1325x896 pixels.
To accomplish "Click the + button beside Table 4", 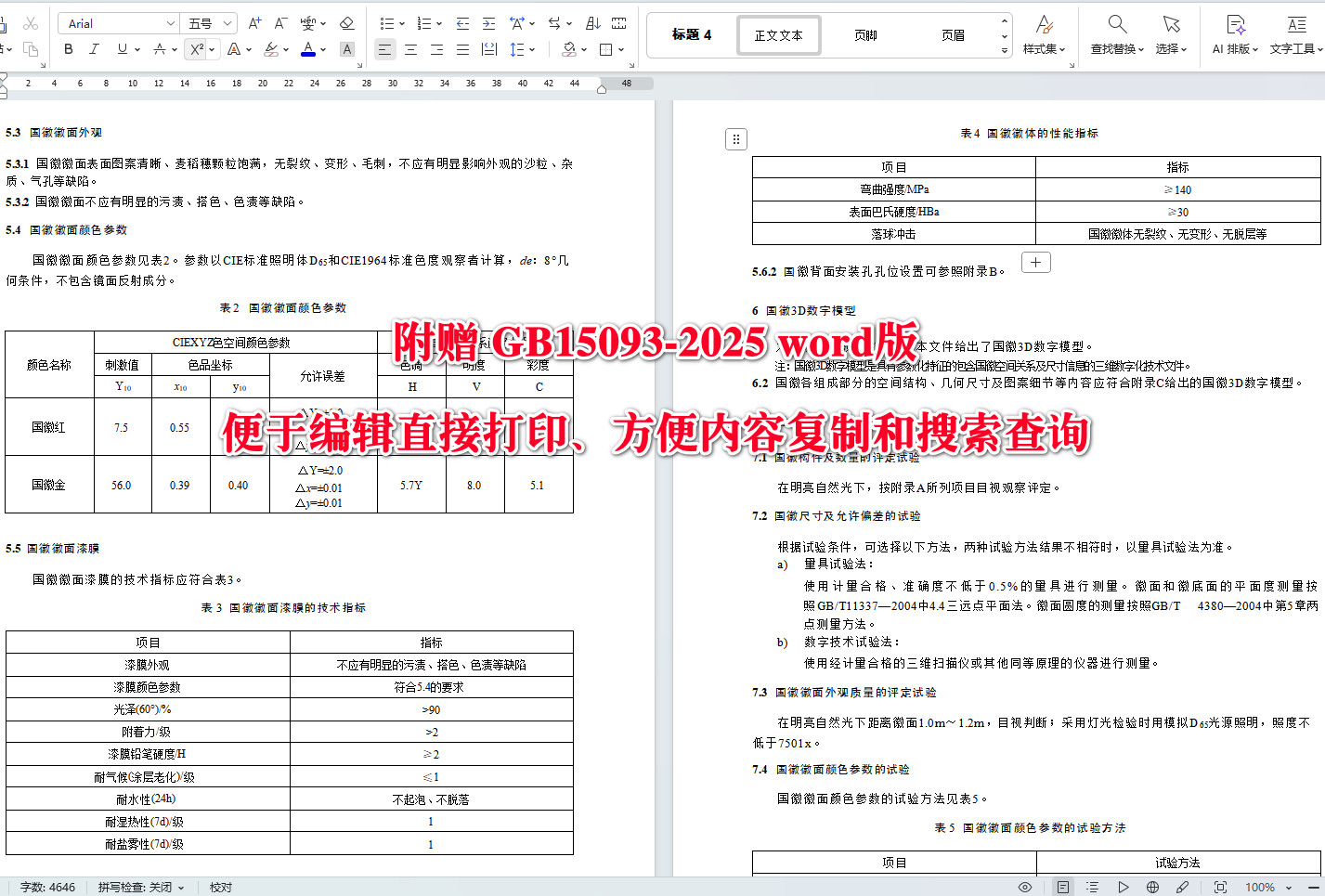I will click(x=1035, y=263).
